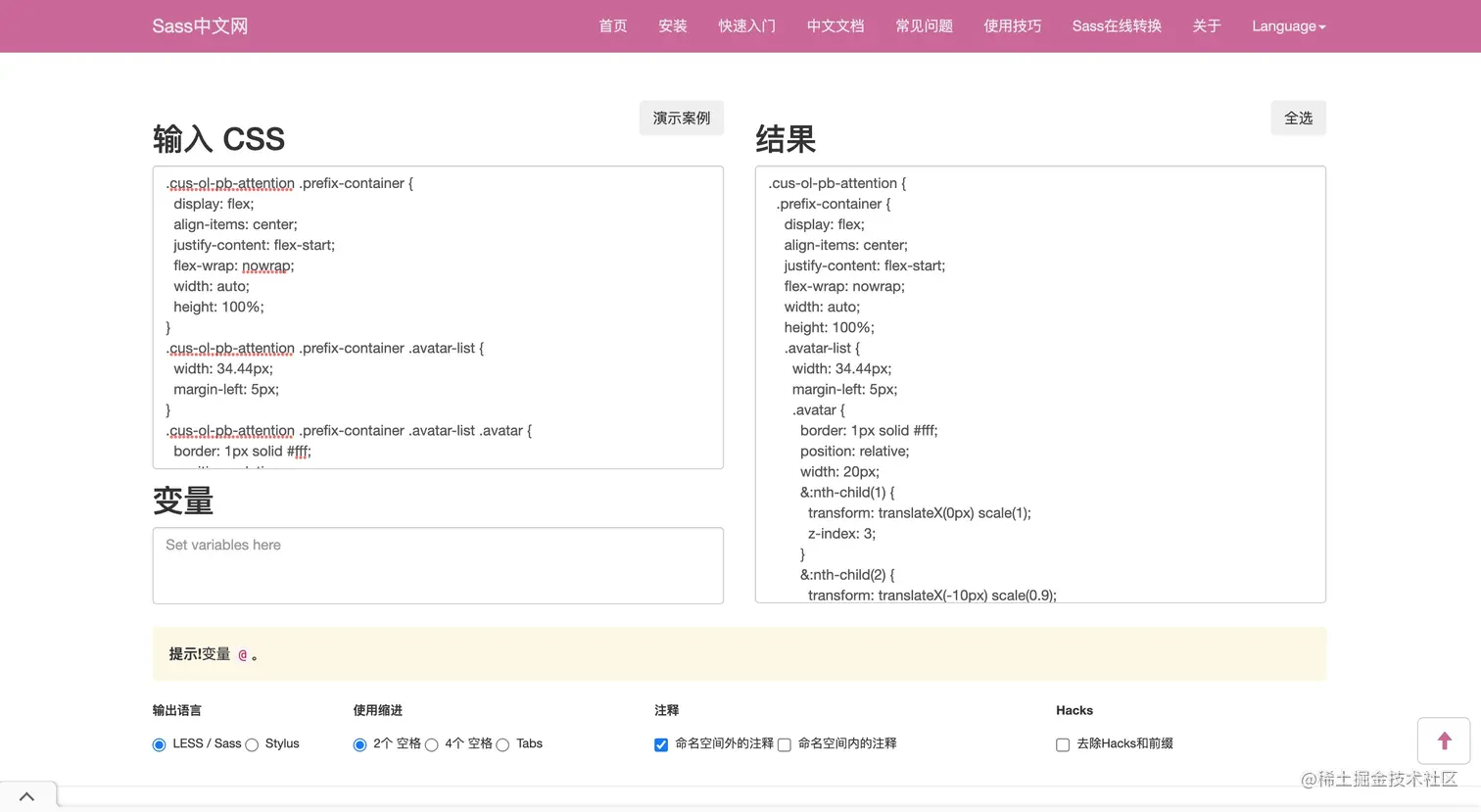Click the 注释 section label

click(x=667, y=710)
